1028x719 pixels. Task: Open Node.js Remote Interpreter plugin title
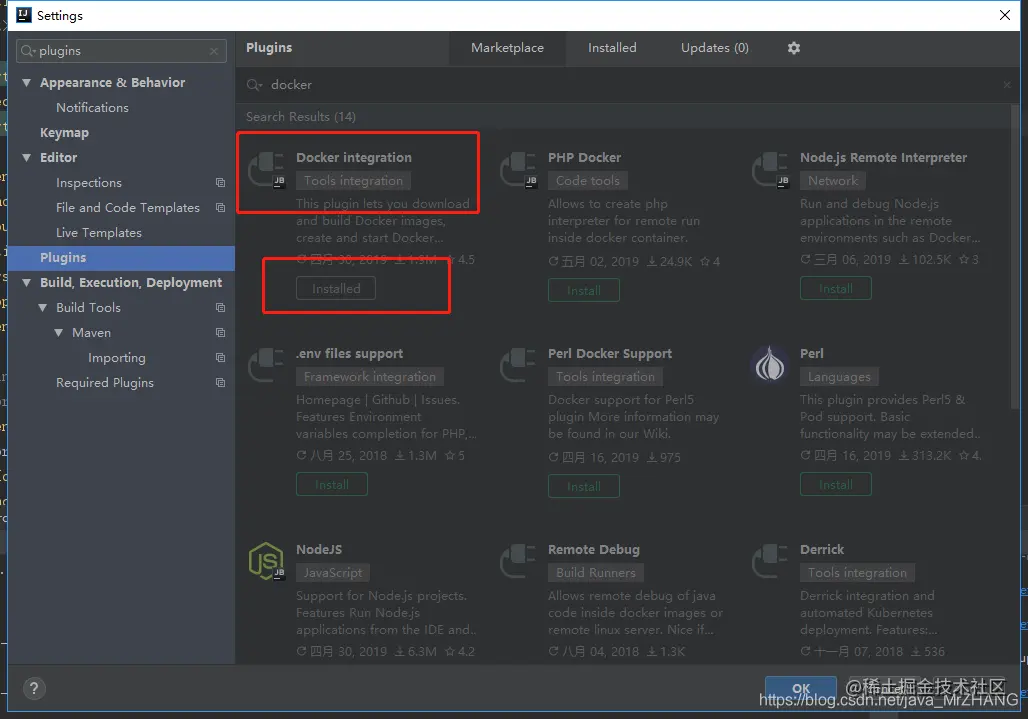(883, 158)
